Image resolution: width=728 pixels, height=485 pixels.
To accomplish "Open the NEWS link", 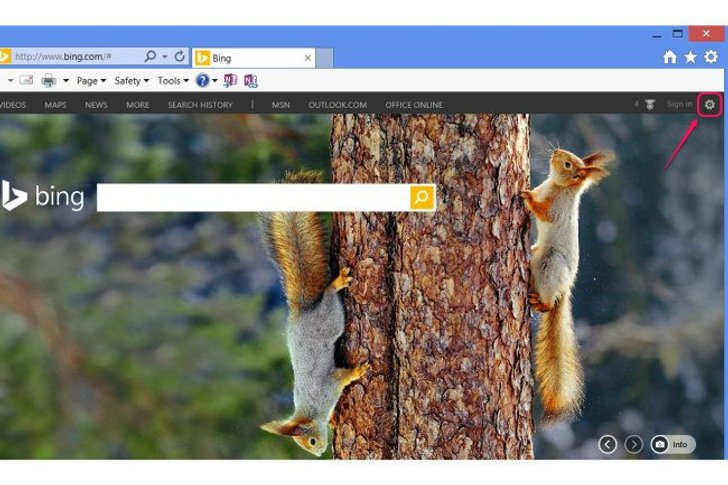I will pos(96,105).
